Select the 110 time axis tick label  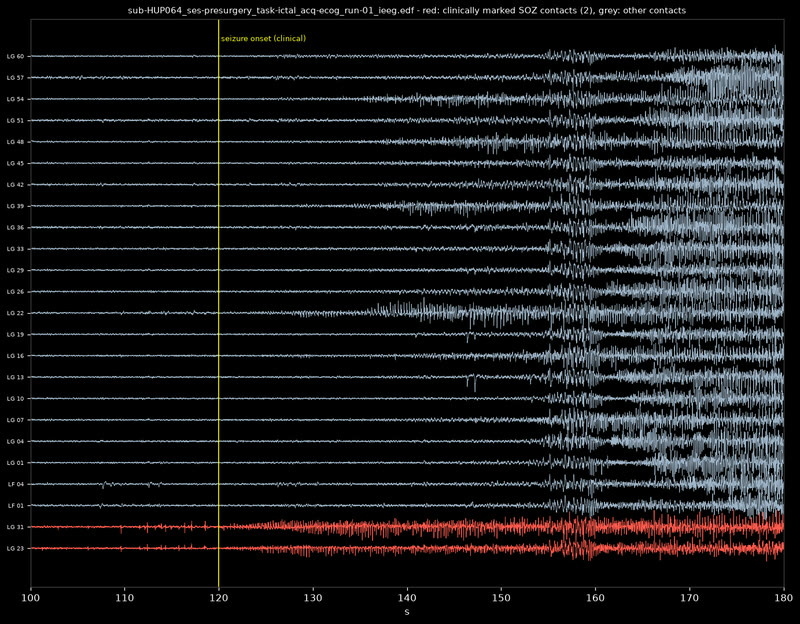[124, 597]
